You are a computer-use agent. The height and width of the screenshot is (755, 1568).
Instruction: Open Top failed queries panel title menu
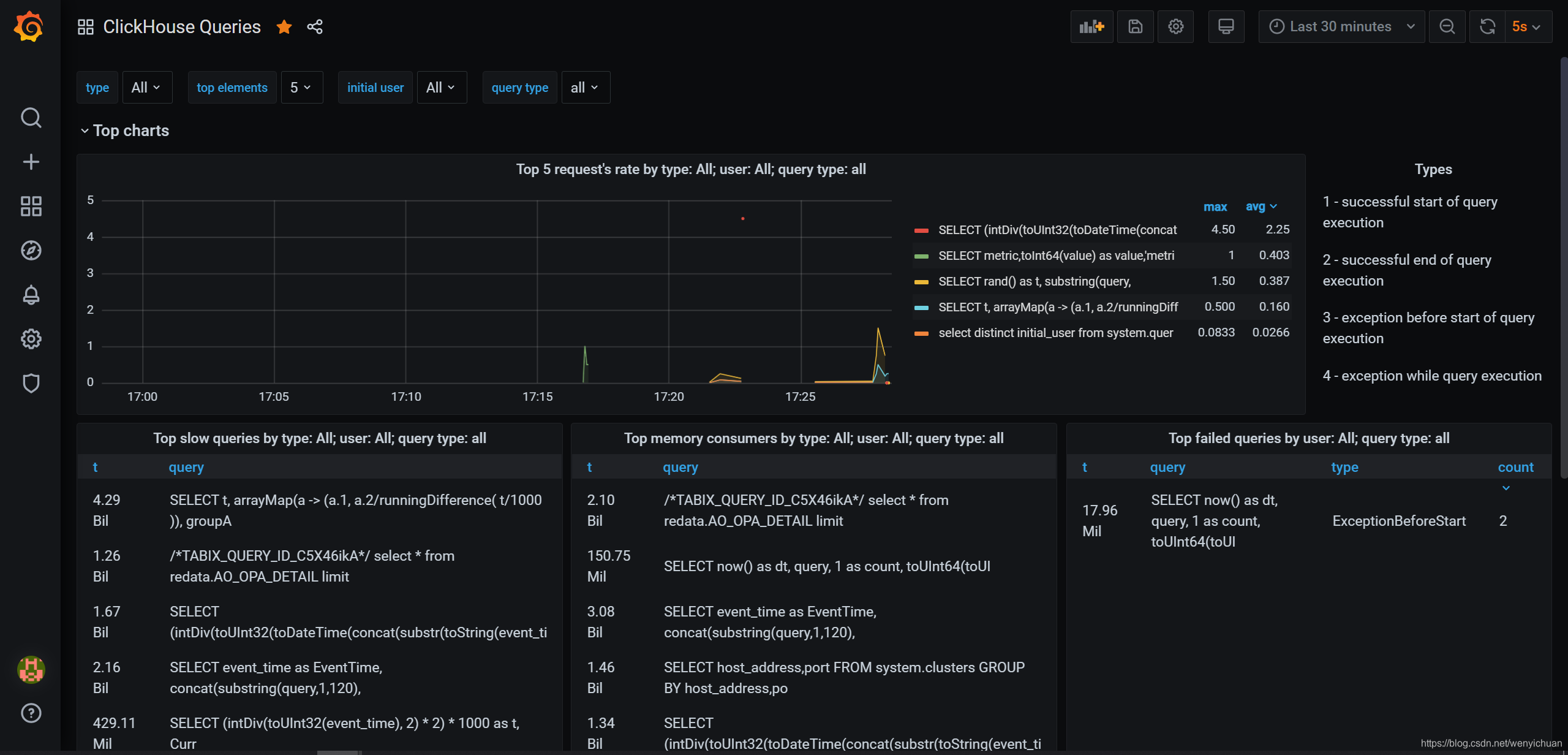tap(1309, 438)
